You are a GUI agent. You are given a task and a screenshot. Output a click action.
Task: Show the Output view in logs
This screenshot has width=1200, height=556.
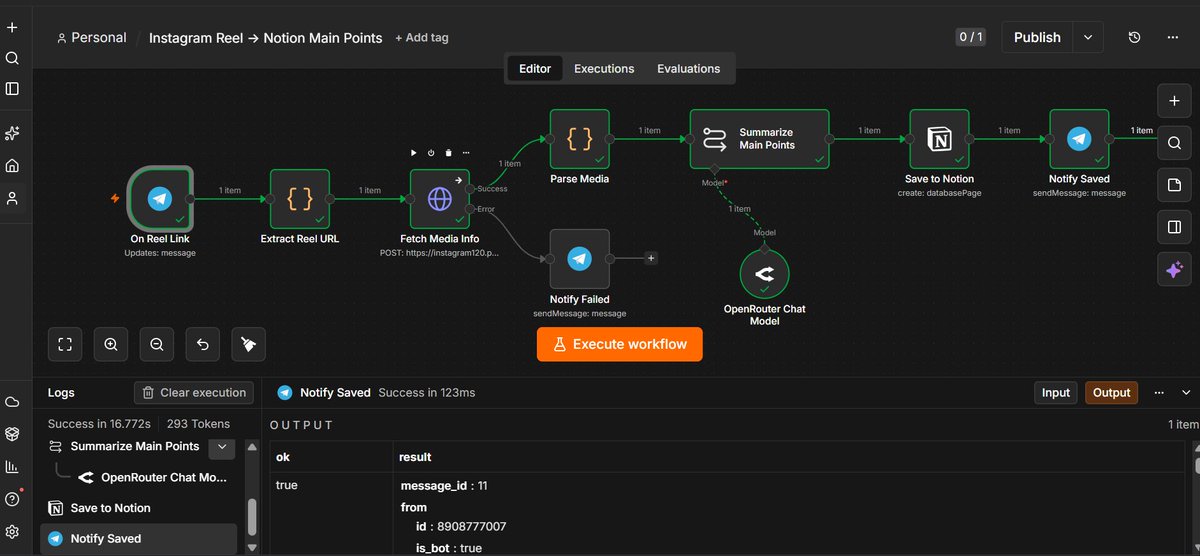(1111, 393)
